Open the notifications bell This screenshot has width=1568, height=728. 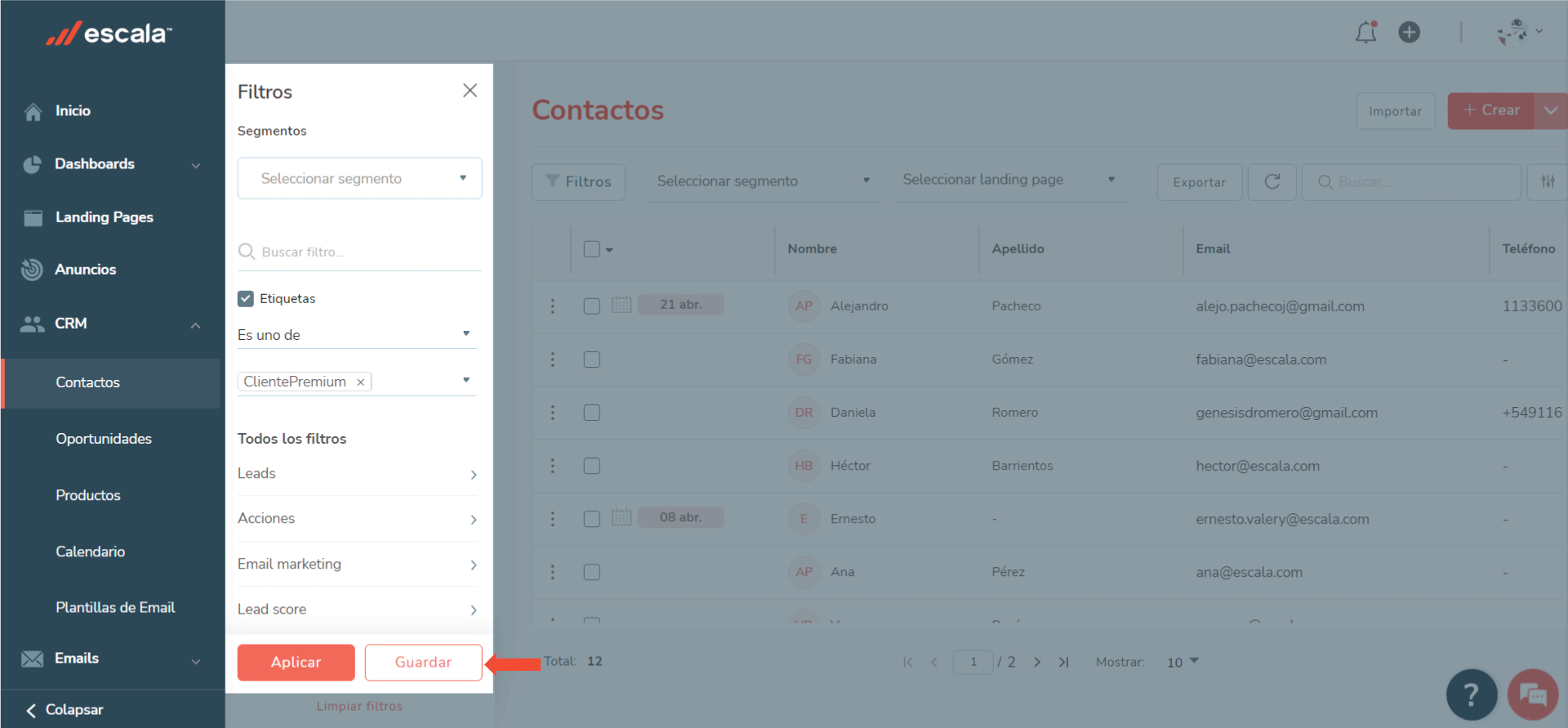1366,32
